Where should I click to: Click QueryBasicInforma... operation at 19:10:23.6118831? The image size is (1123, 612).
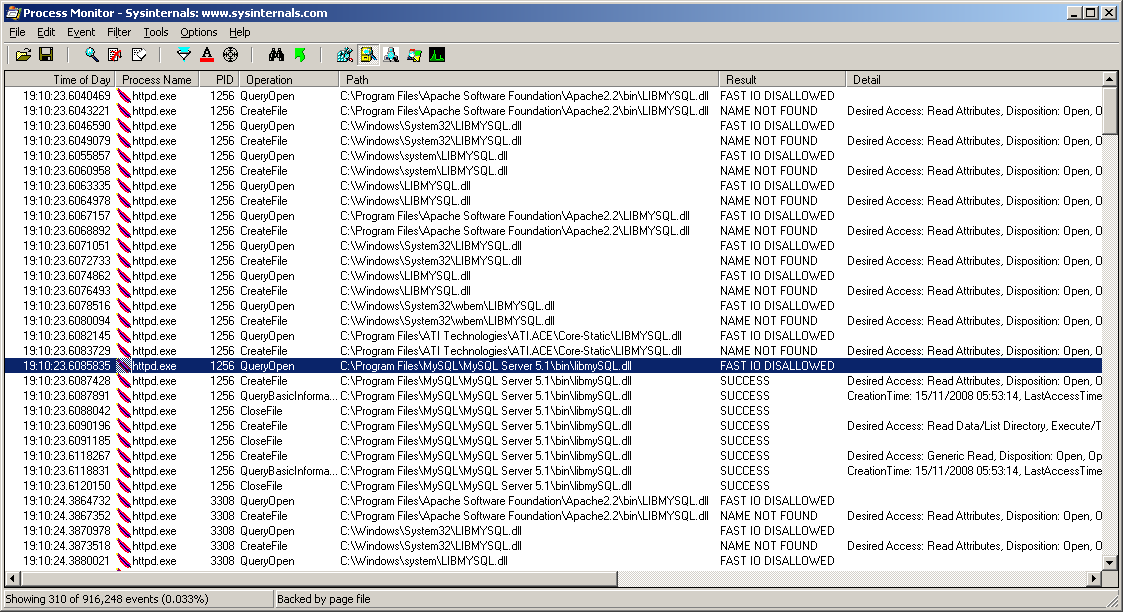click(x=288, y=471)
